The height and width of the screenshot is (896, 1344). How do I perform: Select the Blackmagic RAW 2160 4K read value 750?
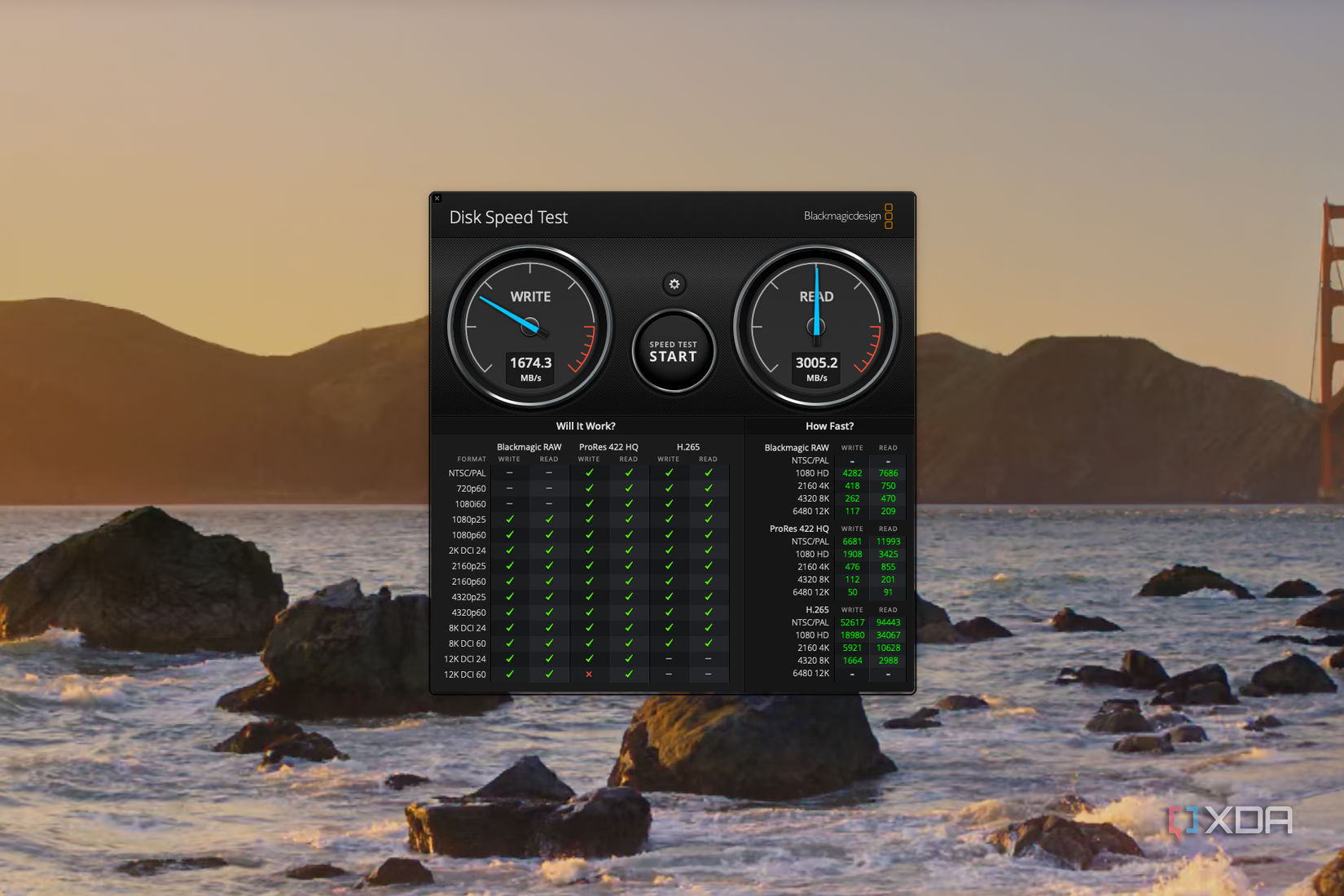pos(888,486)
